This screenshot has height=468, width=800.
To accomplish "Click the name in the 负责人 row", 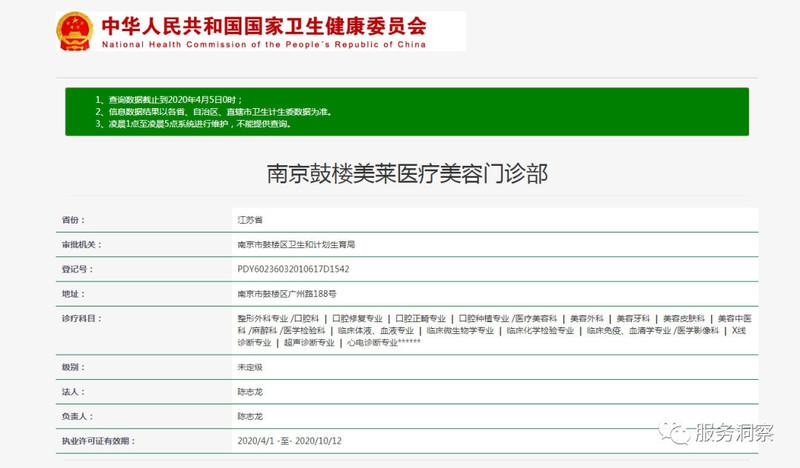I will (249, 416).
